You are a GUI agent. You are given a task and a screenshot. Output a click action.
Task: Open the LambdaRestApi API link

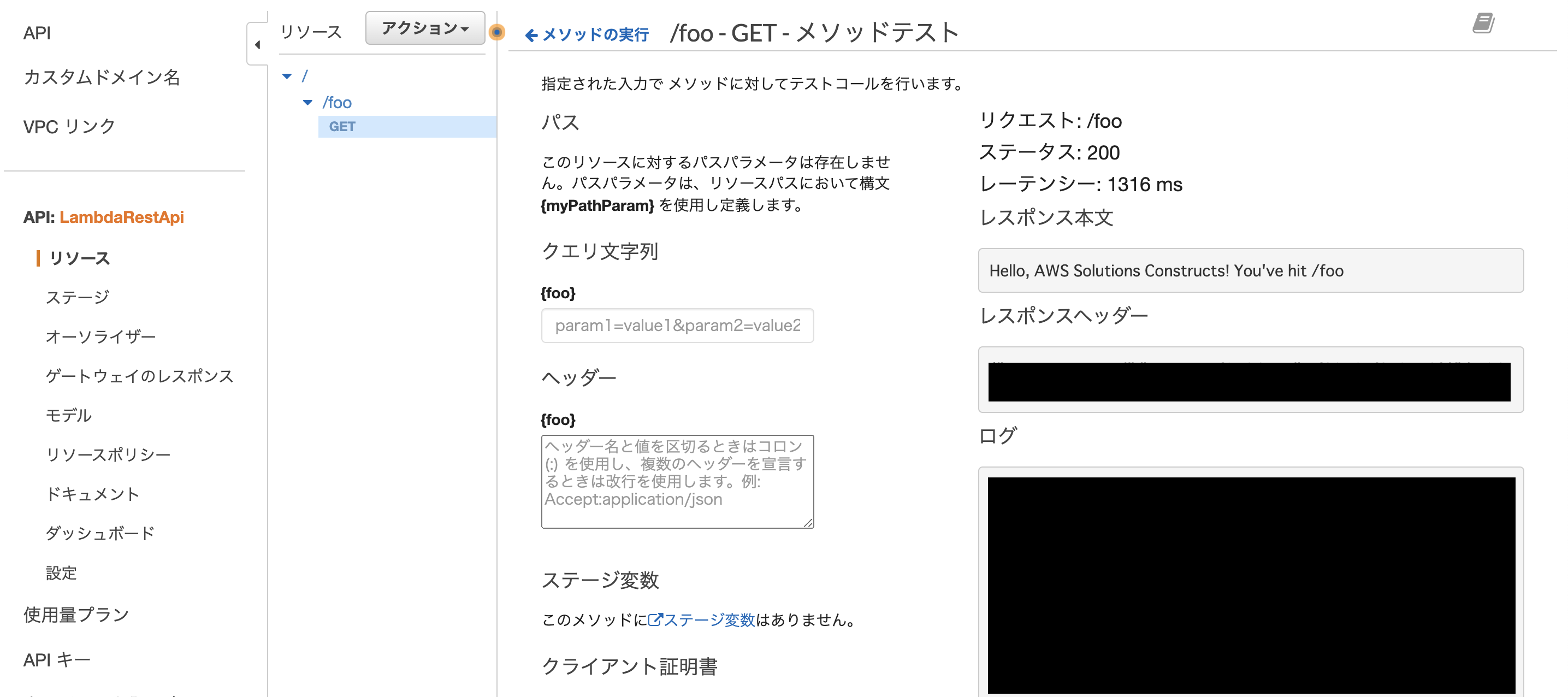pos(122,217)
